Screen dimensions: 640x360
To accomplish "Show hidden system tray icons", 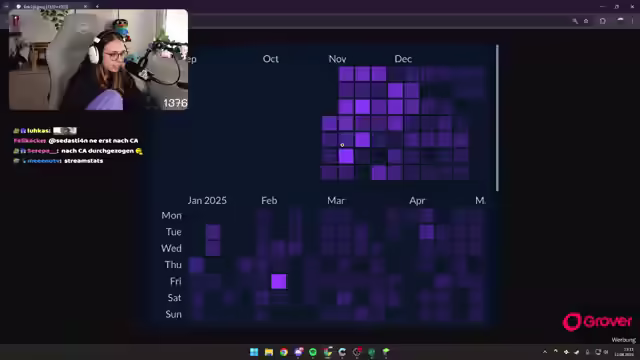I will pos(545,352).
